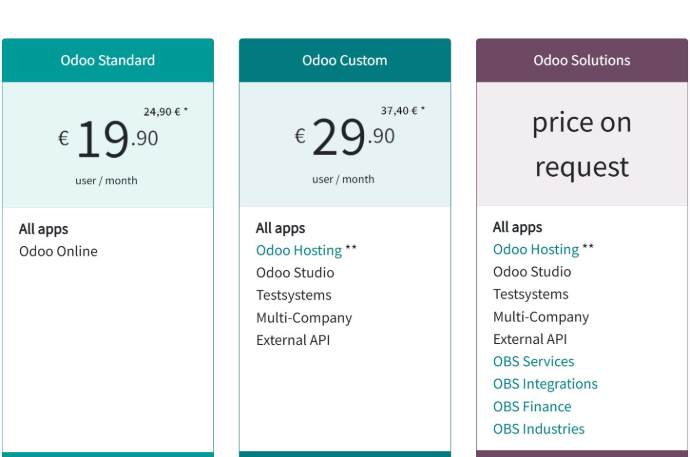Viewport: 690px width, 457px height.
Task: Click 'user / month' under Odoo Standard
Action: (x=106, y=181)
